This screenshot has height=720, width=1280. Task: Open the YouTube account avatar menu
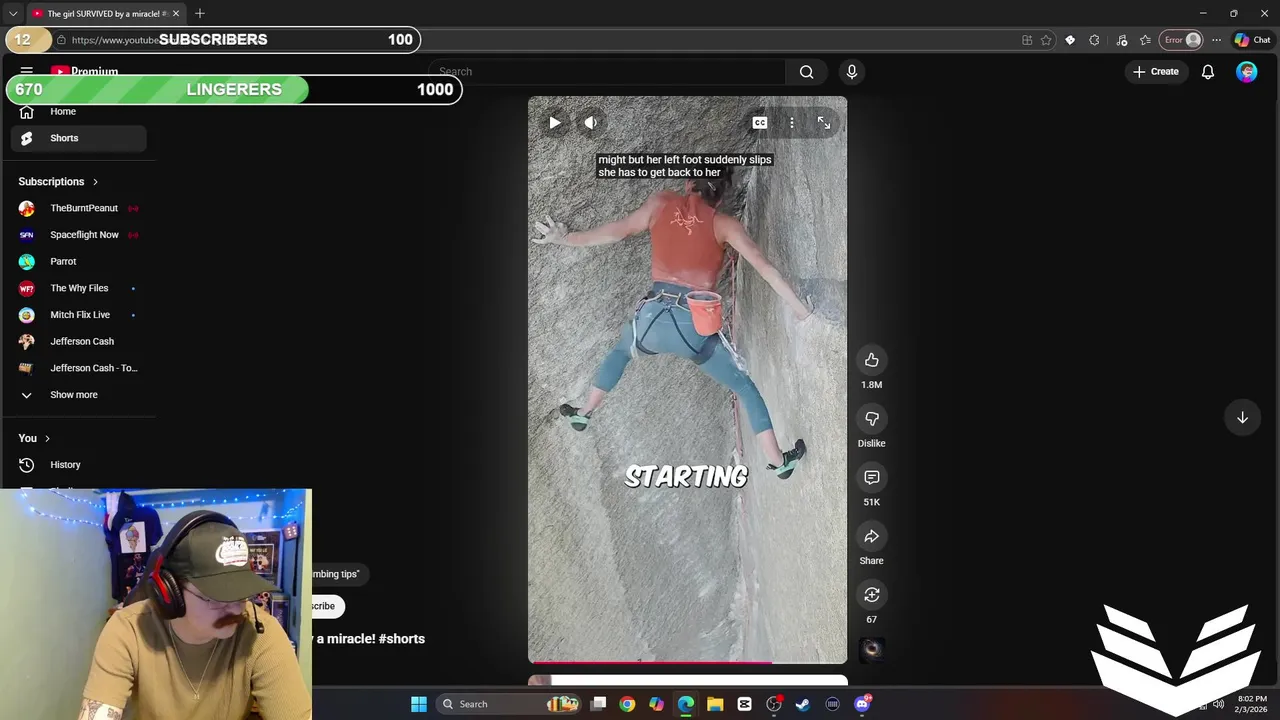pyautogui.click(x=1246, y=72)
